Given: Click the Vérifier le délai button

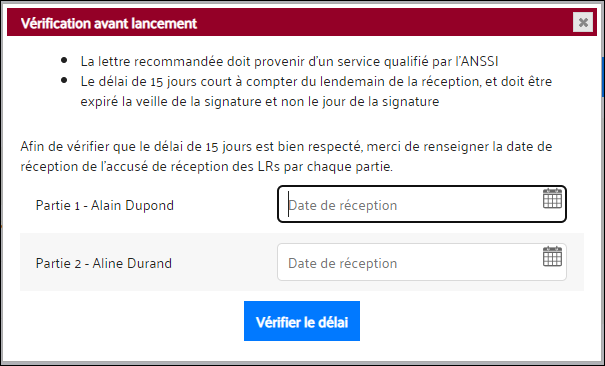Looking at the screenshot, I should click(x=302, y=321).
